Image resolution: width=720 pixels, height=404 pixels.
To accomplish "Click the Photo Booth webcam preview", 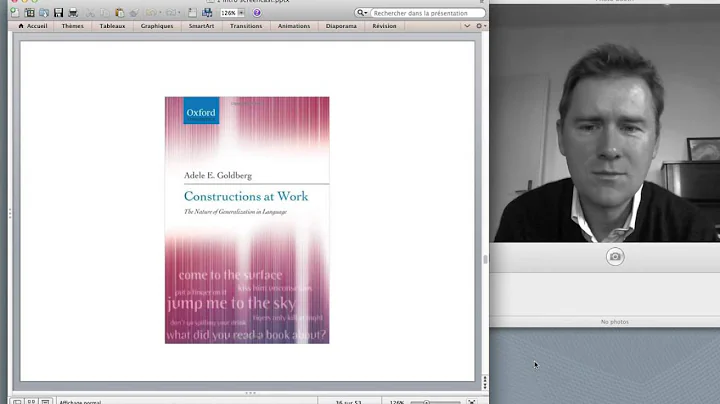I will (605, 124).
